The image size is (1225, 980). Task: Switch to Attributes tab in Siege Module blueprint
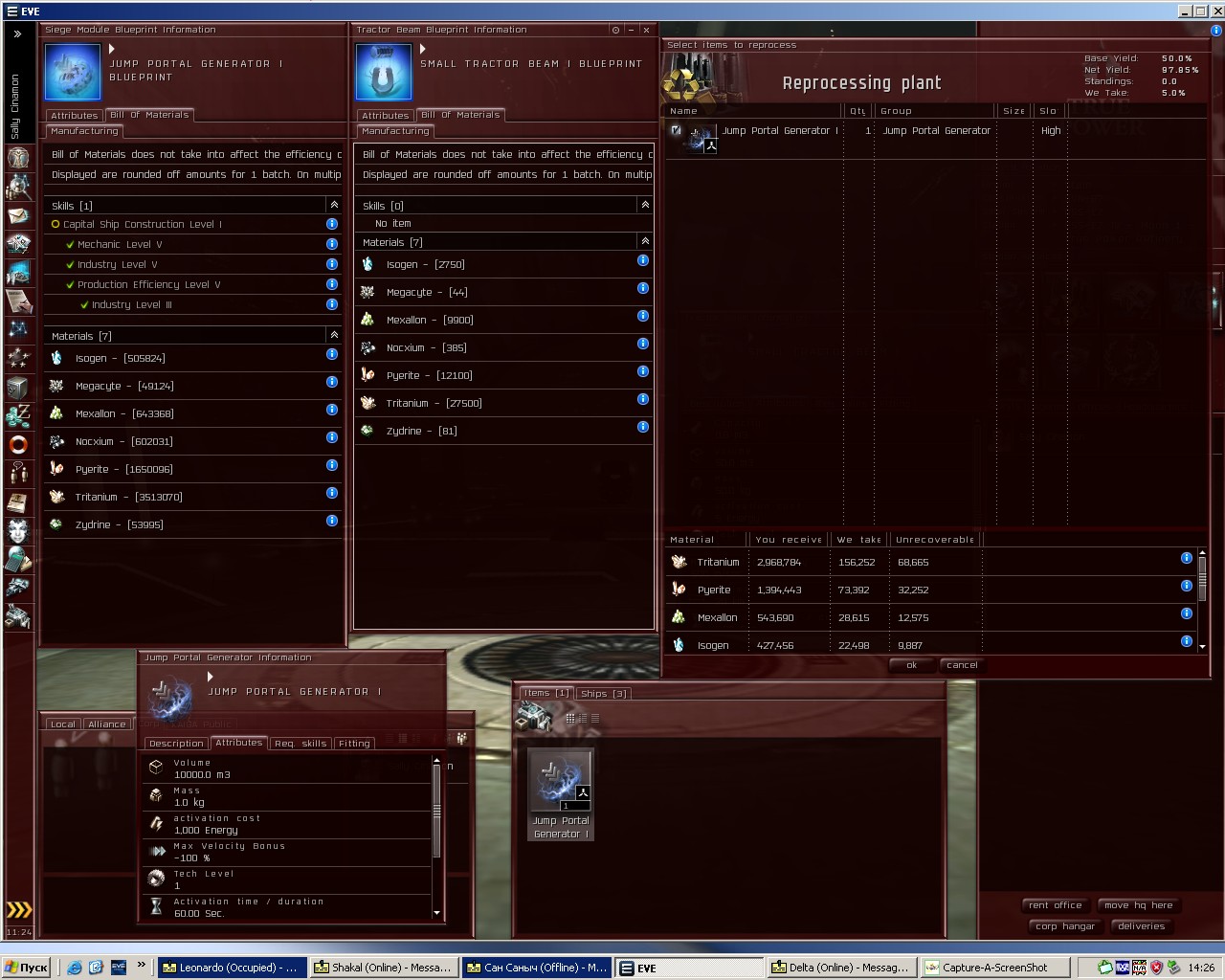[x=74, y=115]
